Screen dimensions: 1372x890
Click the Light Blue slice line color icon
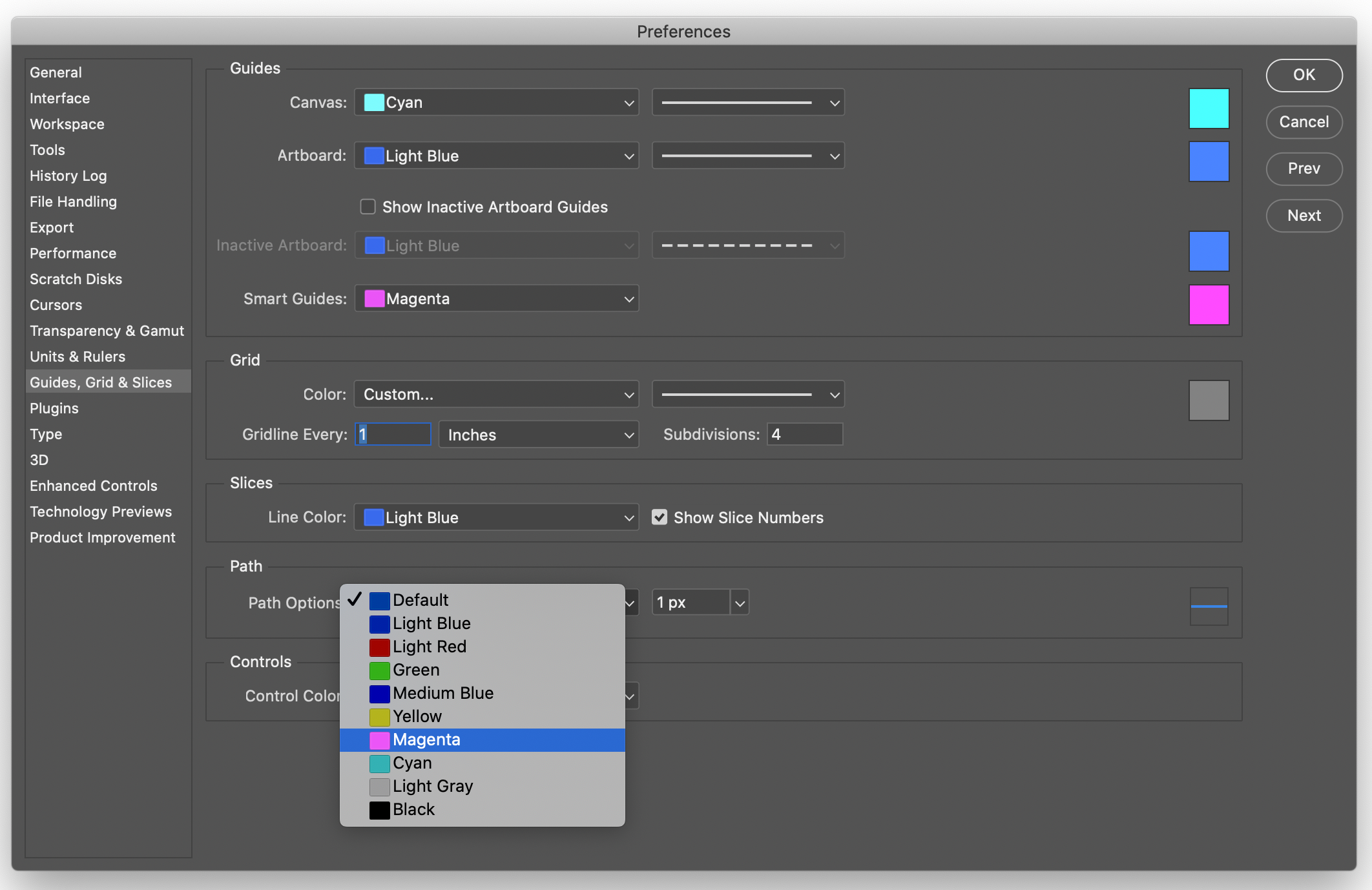tap(374, 517)
